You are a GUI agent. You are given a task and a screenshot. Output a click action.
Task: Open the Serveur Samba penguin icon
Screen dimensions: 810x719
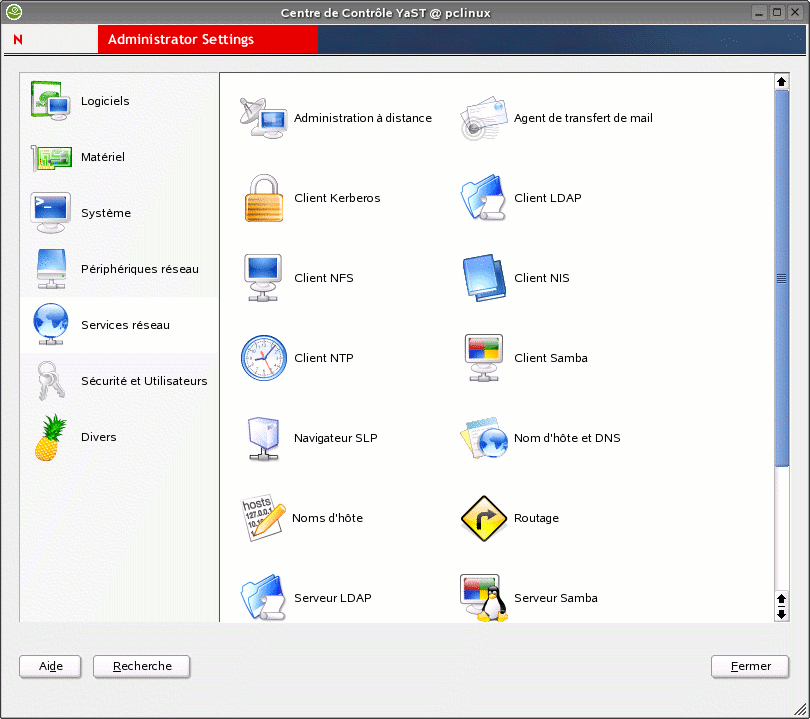pyautogui.click(x=484, y=598)
